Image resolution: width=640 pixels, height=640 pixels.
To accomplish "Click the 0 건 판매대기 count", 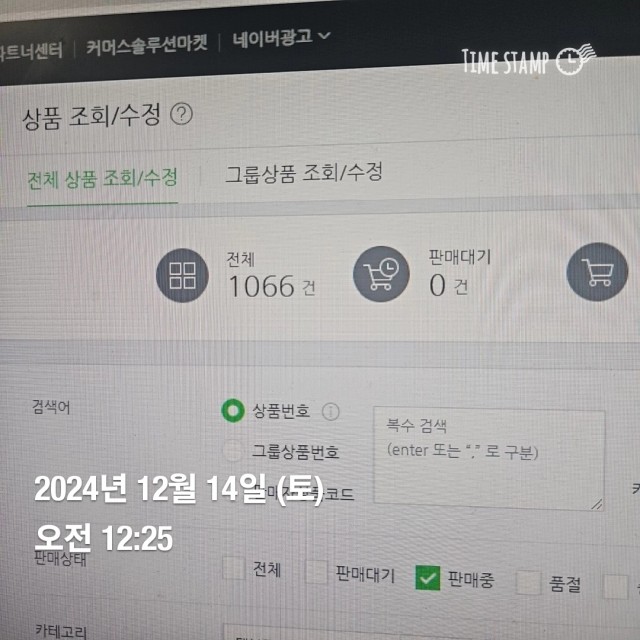I will [x=449, y=285].
